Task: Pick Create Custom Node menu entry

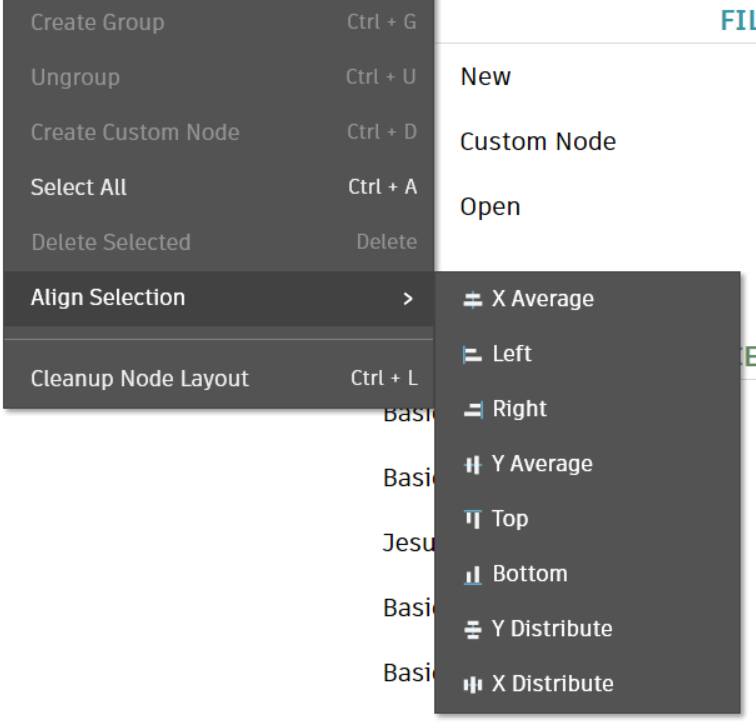Action: click(135, 132)
